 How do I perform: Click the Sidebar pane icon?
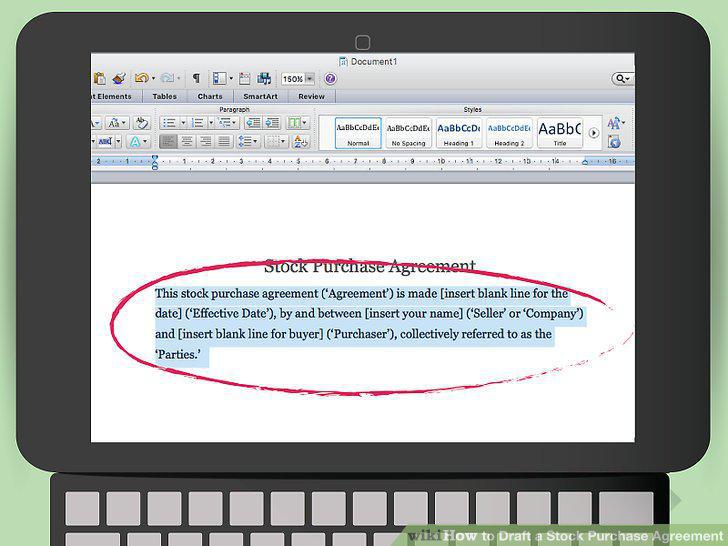coord(220,78)
